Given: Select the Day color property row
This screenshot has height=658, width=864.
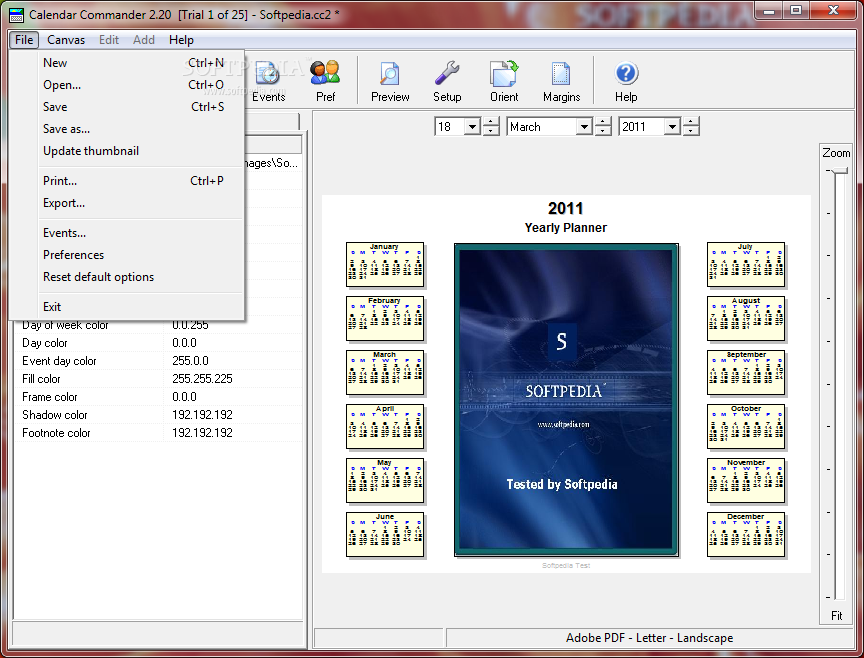Looking at the screenshot, I should (158, 343).
